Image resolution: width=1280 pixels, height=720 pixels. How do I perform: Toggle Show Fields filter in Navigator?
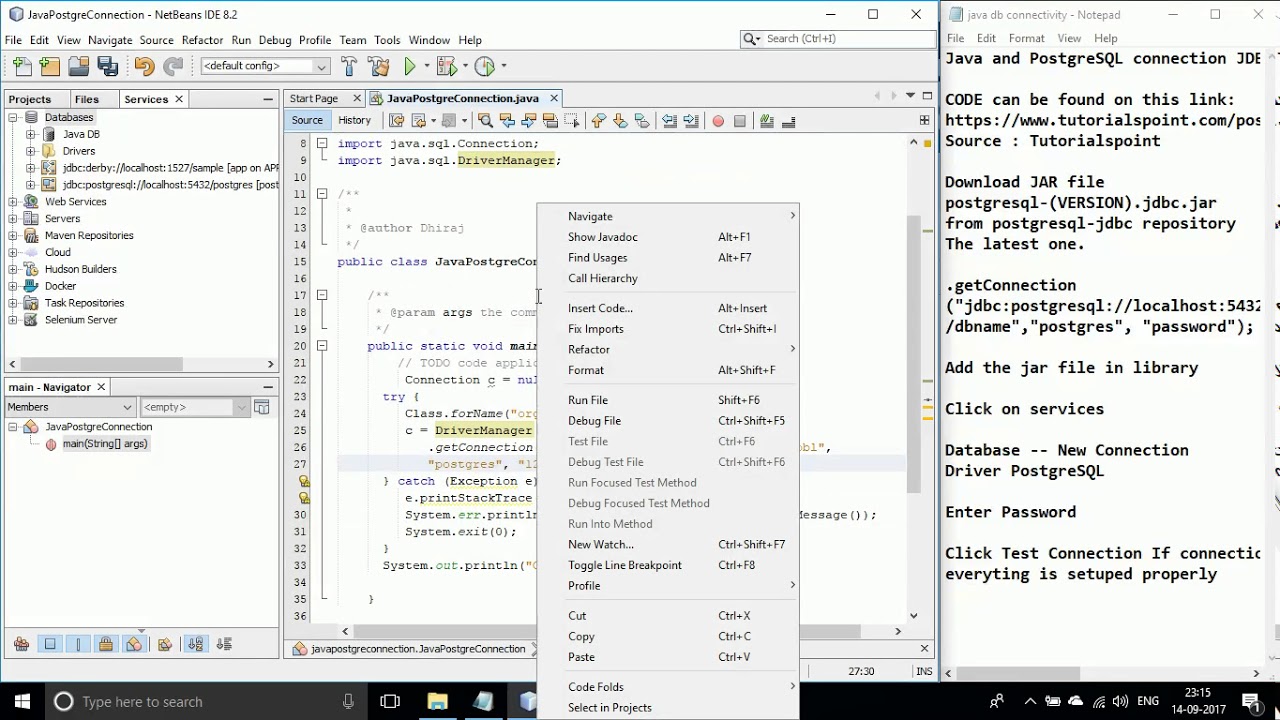coord(50,644)
